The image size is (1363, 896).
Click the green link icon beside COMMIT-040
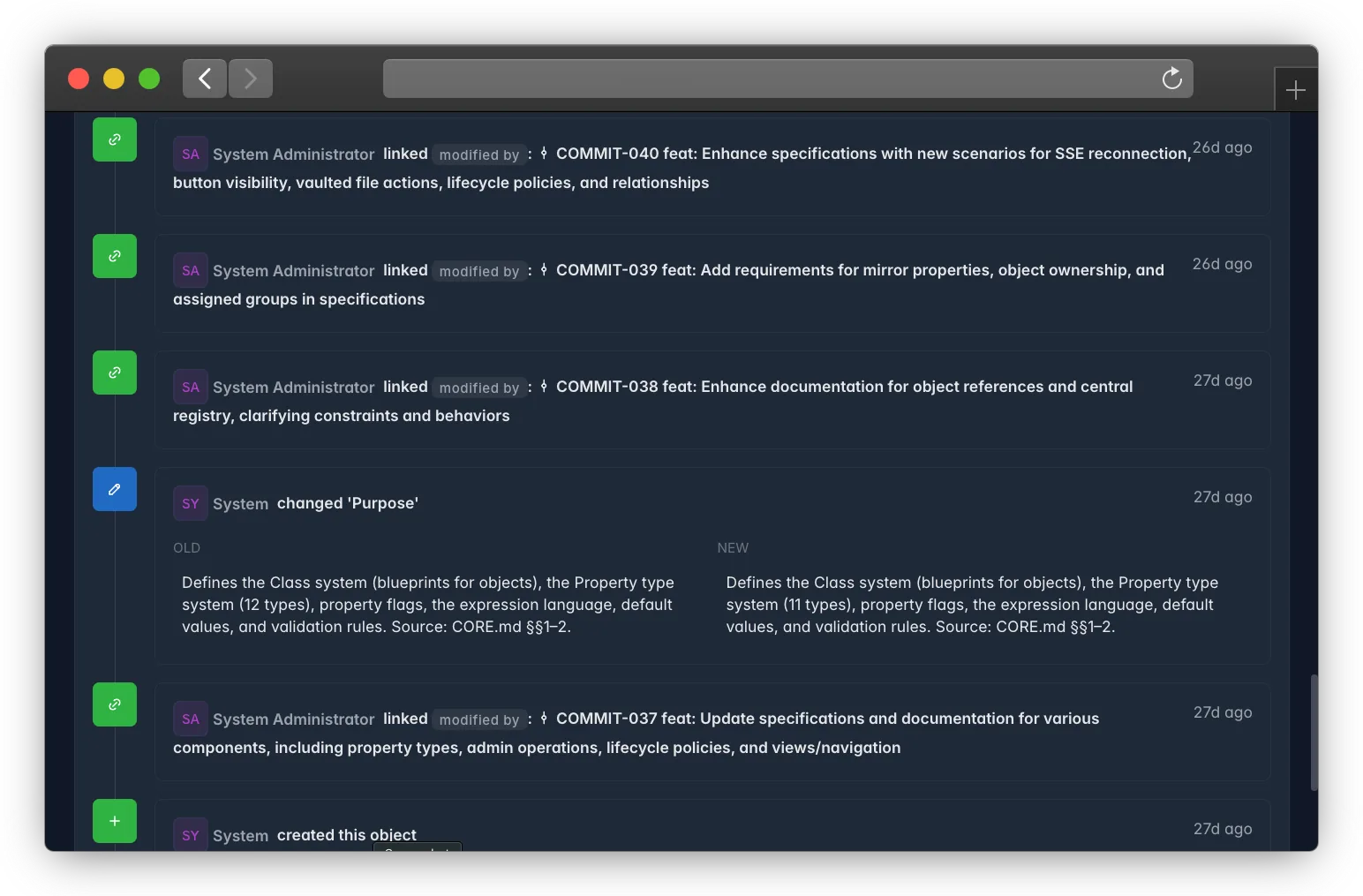[x=115, y=139]
